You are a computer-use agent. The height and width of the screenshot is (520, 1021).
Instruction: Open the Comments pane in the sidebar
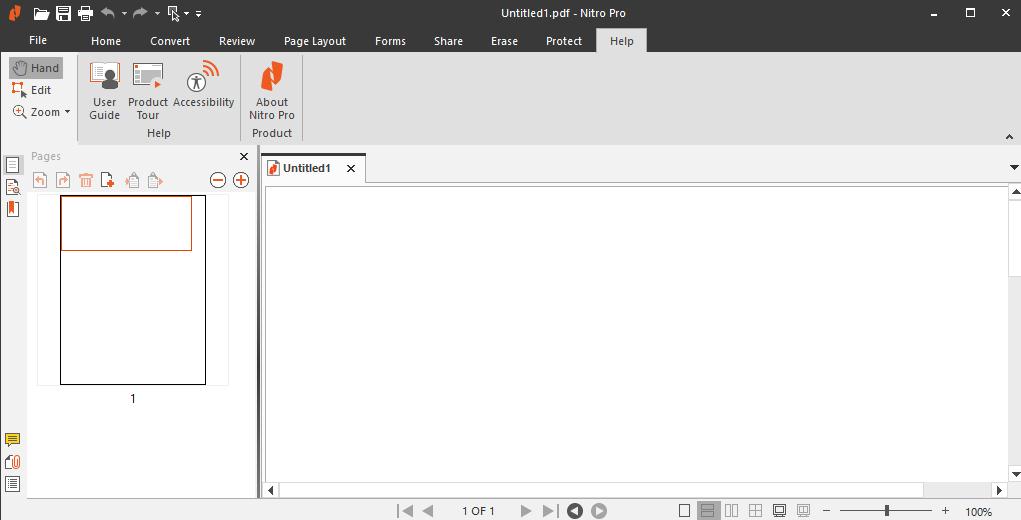(x=12, y=440)
